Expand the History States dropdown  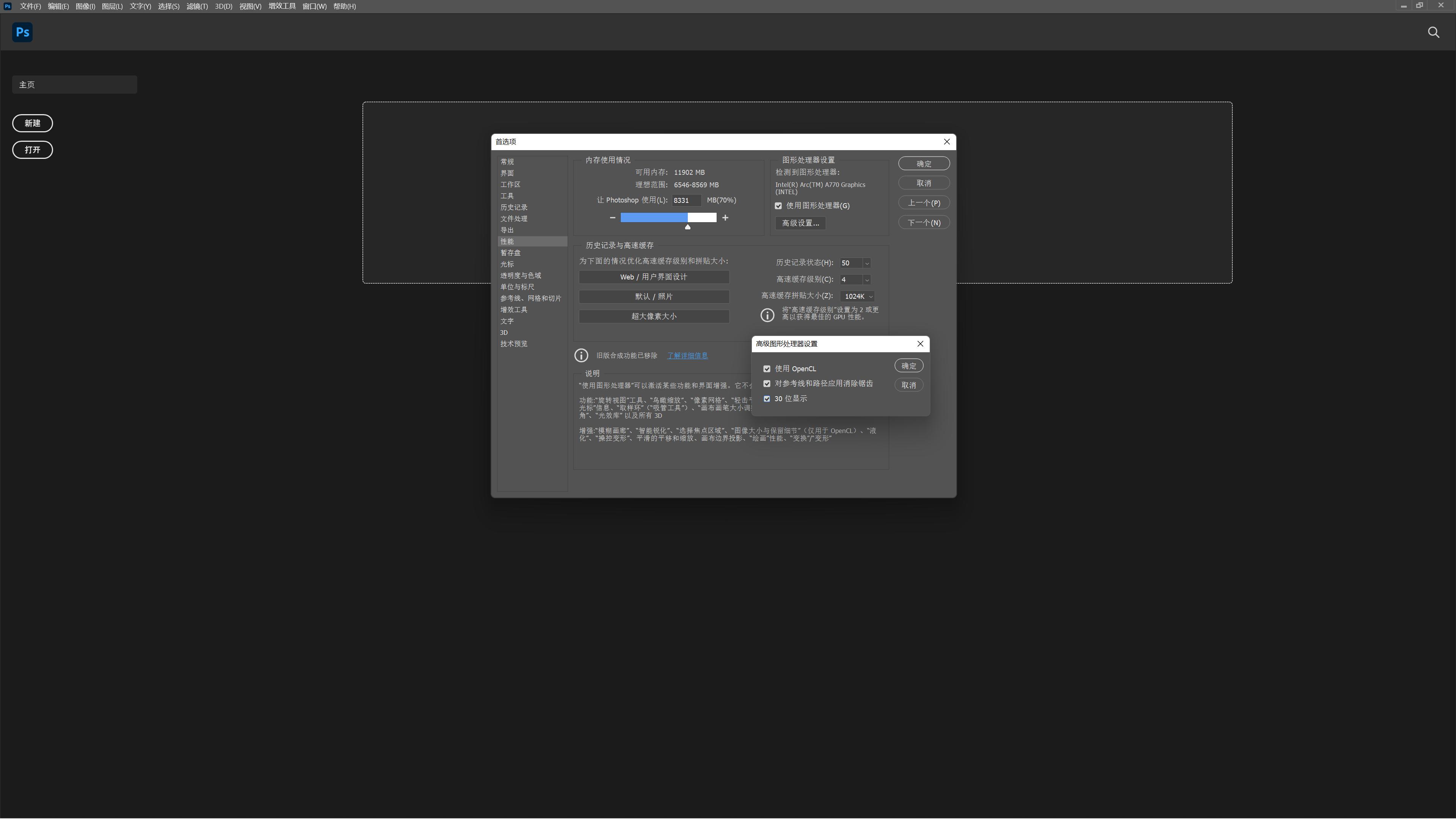coord(866,264)
